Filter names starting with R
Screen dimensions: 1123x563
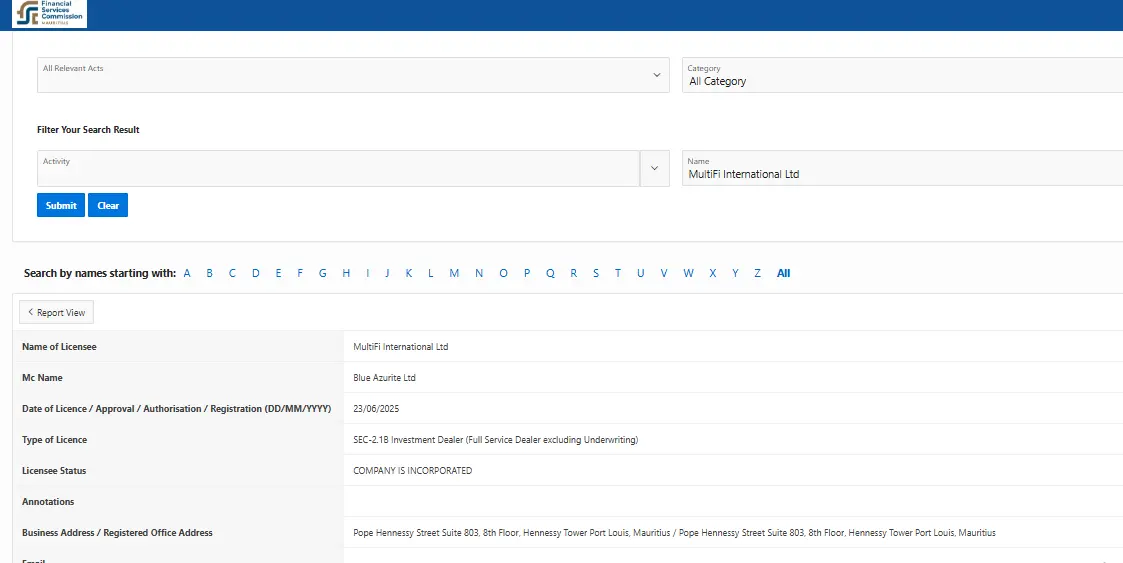pyautogui.click(x=574, y=273)
